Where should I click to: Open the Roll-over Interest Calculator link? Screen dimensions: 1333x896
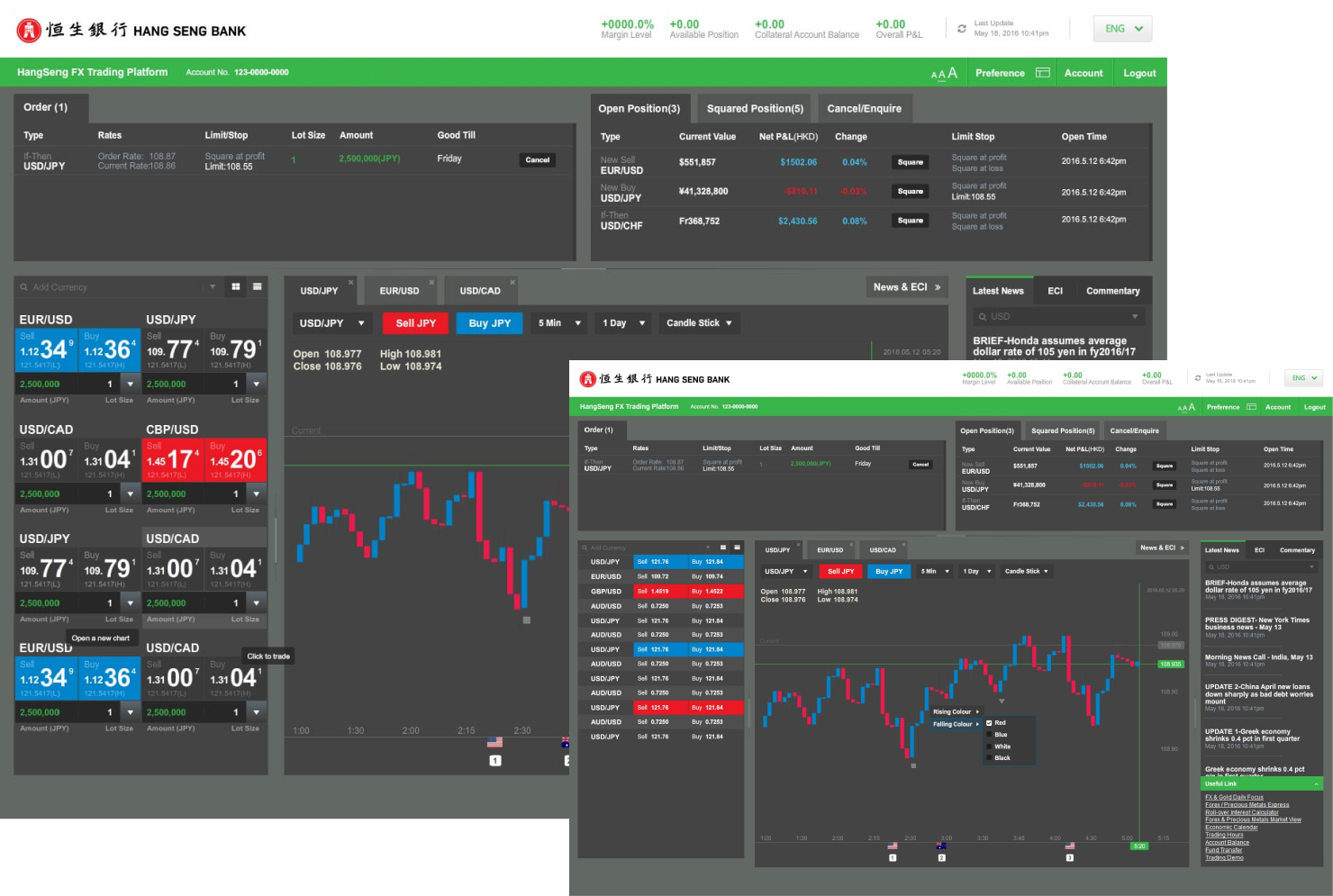(1241, 812)
